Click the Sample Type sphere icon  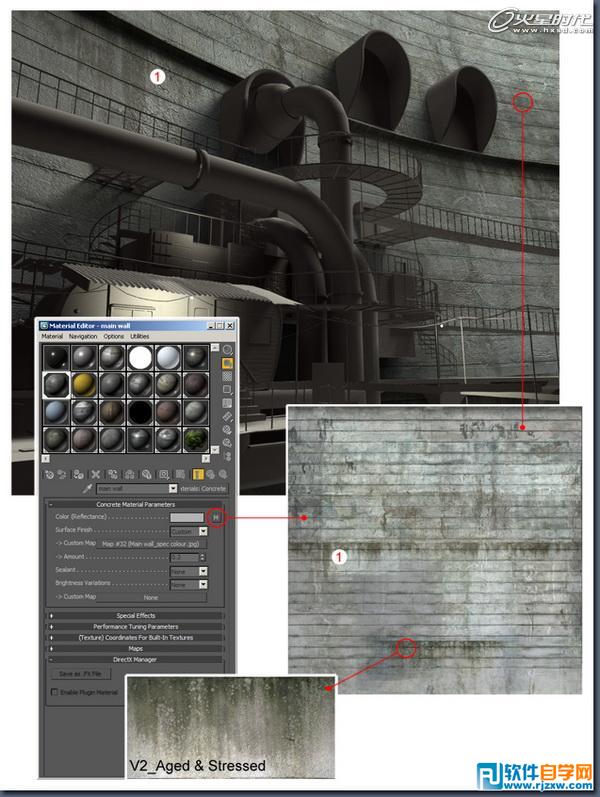tap(227, 349)
